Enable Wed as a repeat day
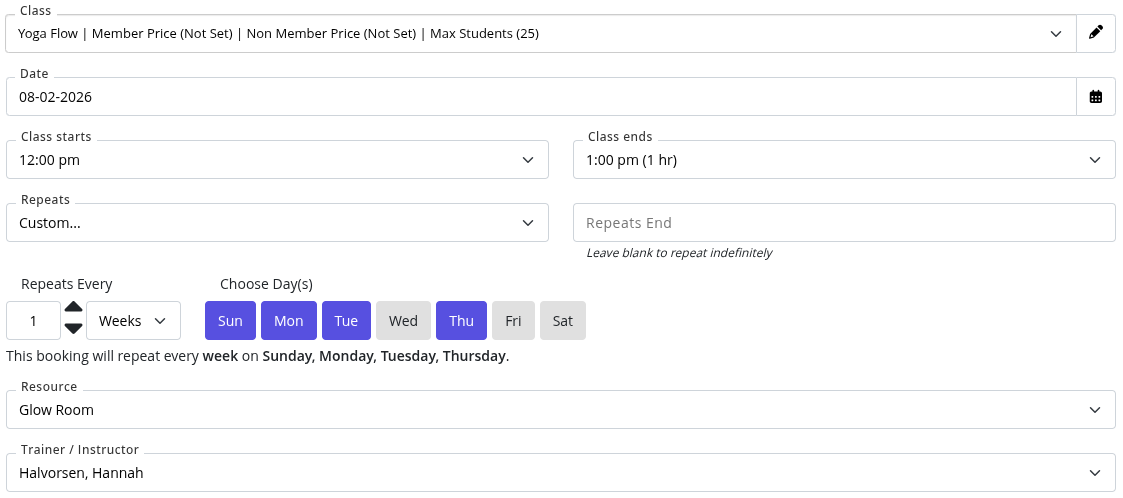The height and width of the screenshot is (498, 1123). [x=403, y=320]
